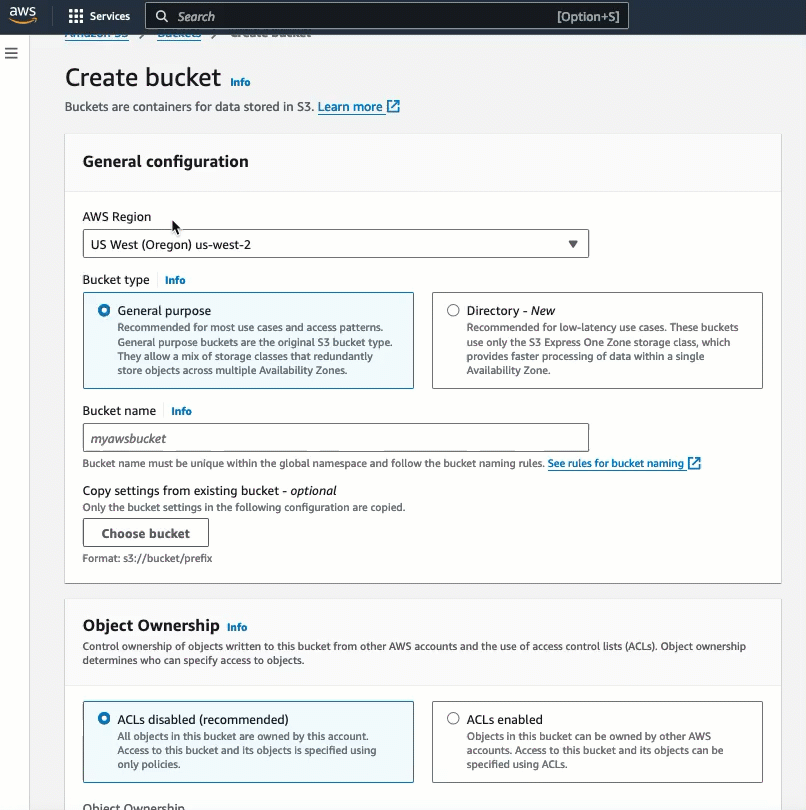Click the Amazon S3 breadcrumb link
This screenshot has width=806, height=810.
pyautogui.click(x=97, y=35)
